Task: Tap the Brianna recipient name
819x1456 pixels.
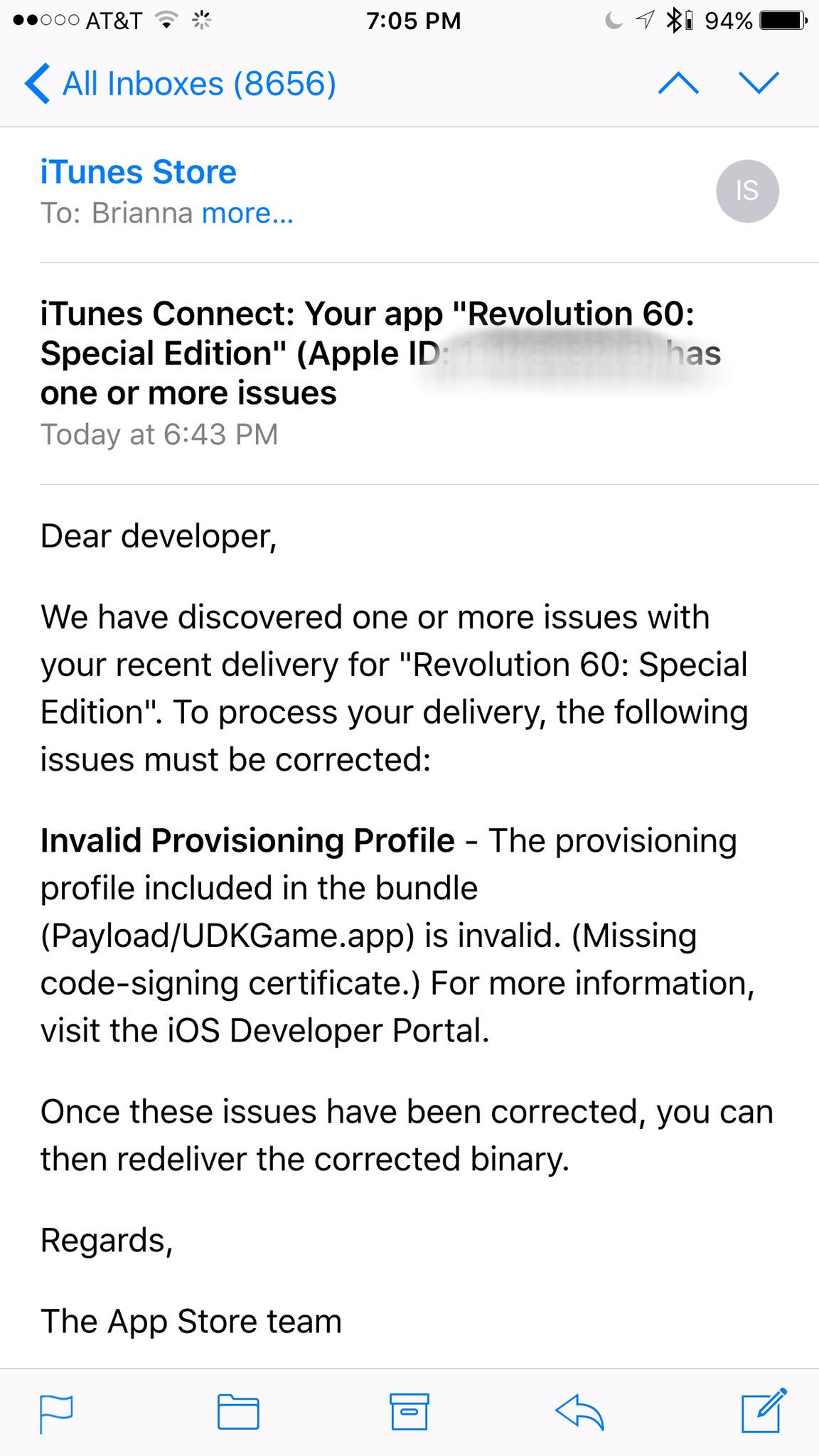Action: [x=141, y=213]
